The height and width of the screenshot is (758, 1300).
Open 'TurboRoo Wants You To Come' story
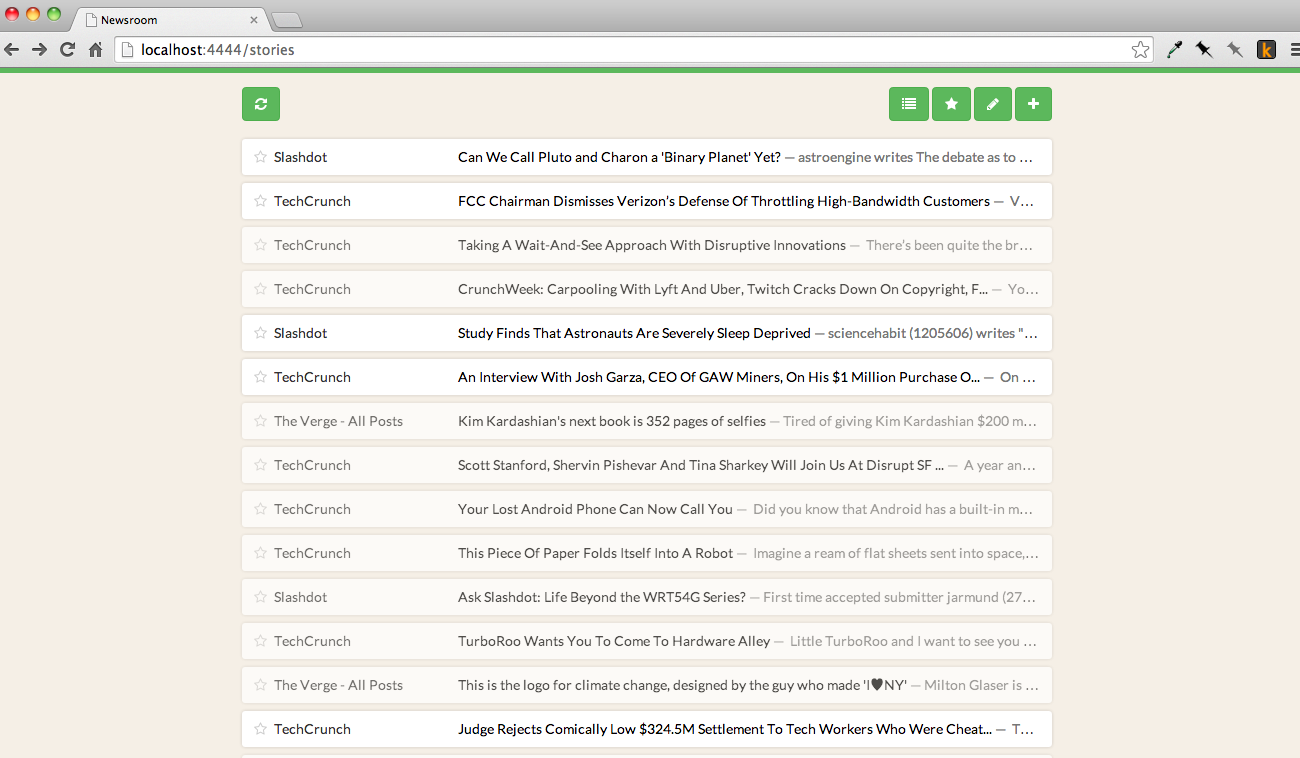pos(614,641)
